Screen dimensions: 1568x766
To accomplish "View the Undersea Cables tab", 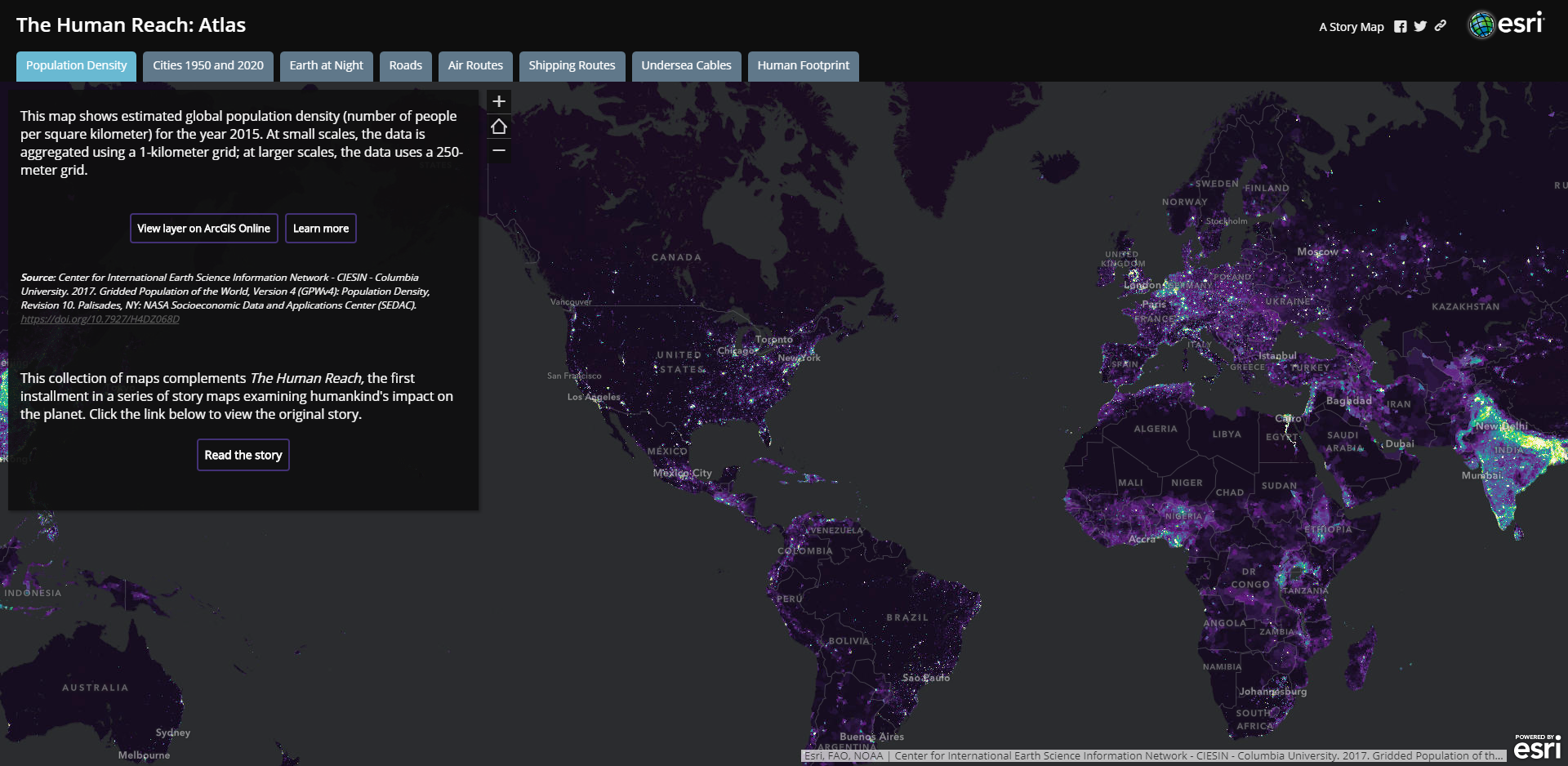I will click(686, 65).
